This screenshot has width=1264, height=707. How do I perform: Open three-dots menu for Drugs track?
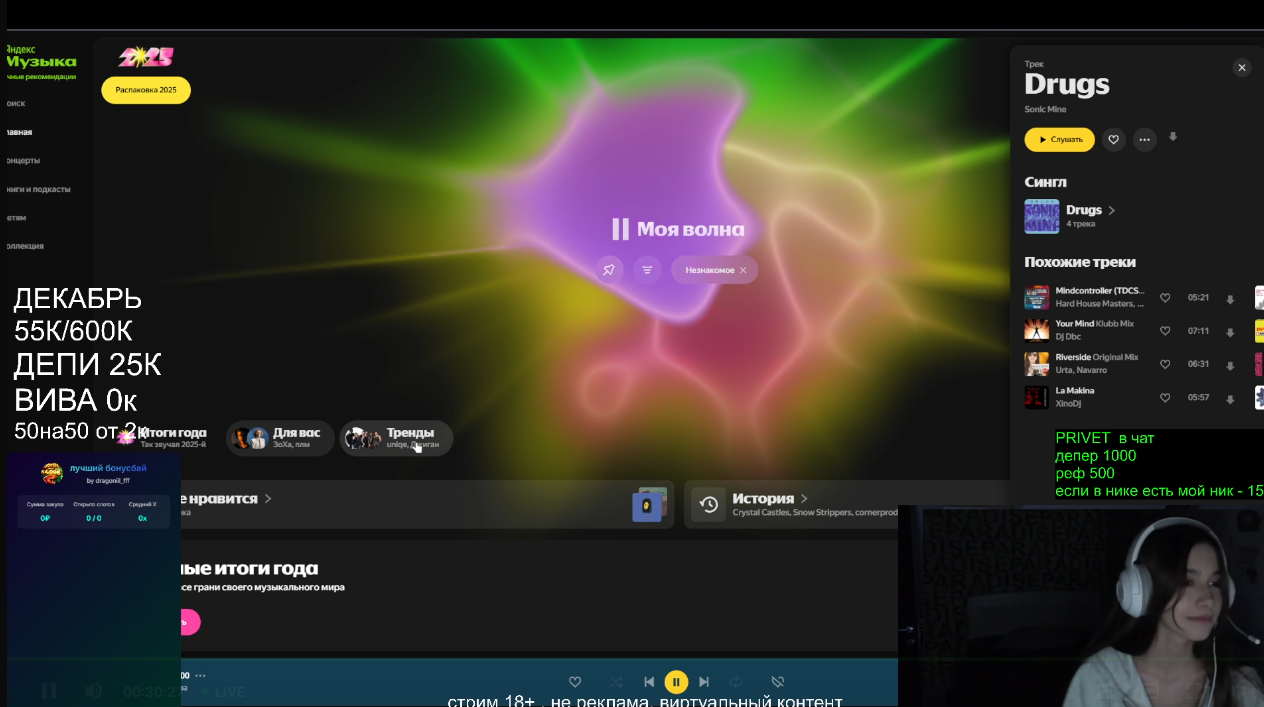(1144, 140)
